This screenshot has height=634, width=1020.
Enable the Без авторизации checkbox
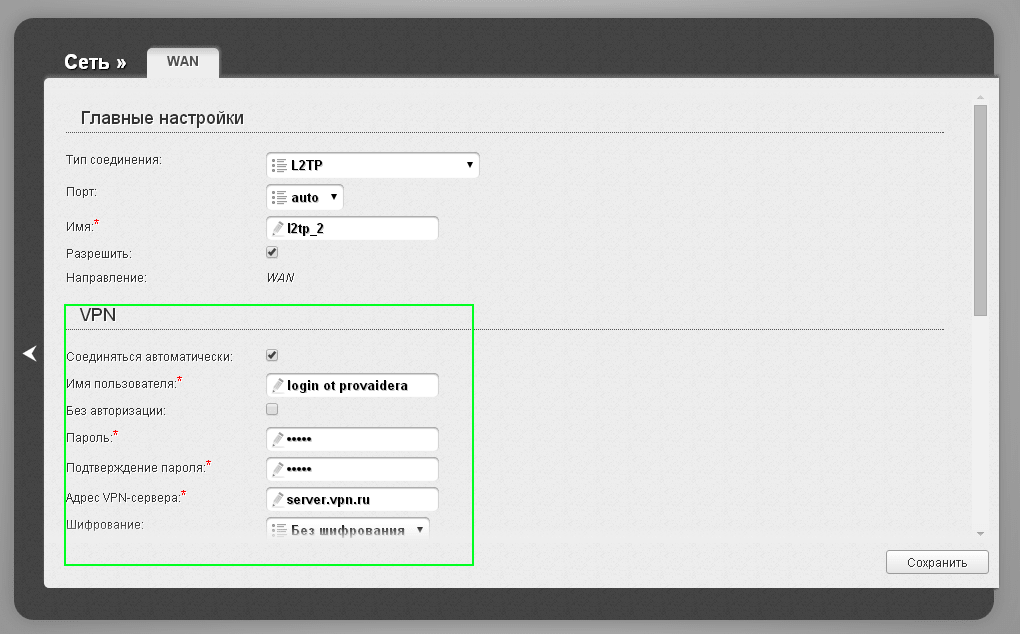[x=272, y=409]
